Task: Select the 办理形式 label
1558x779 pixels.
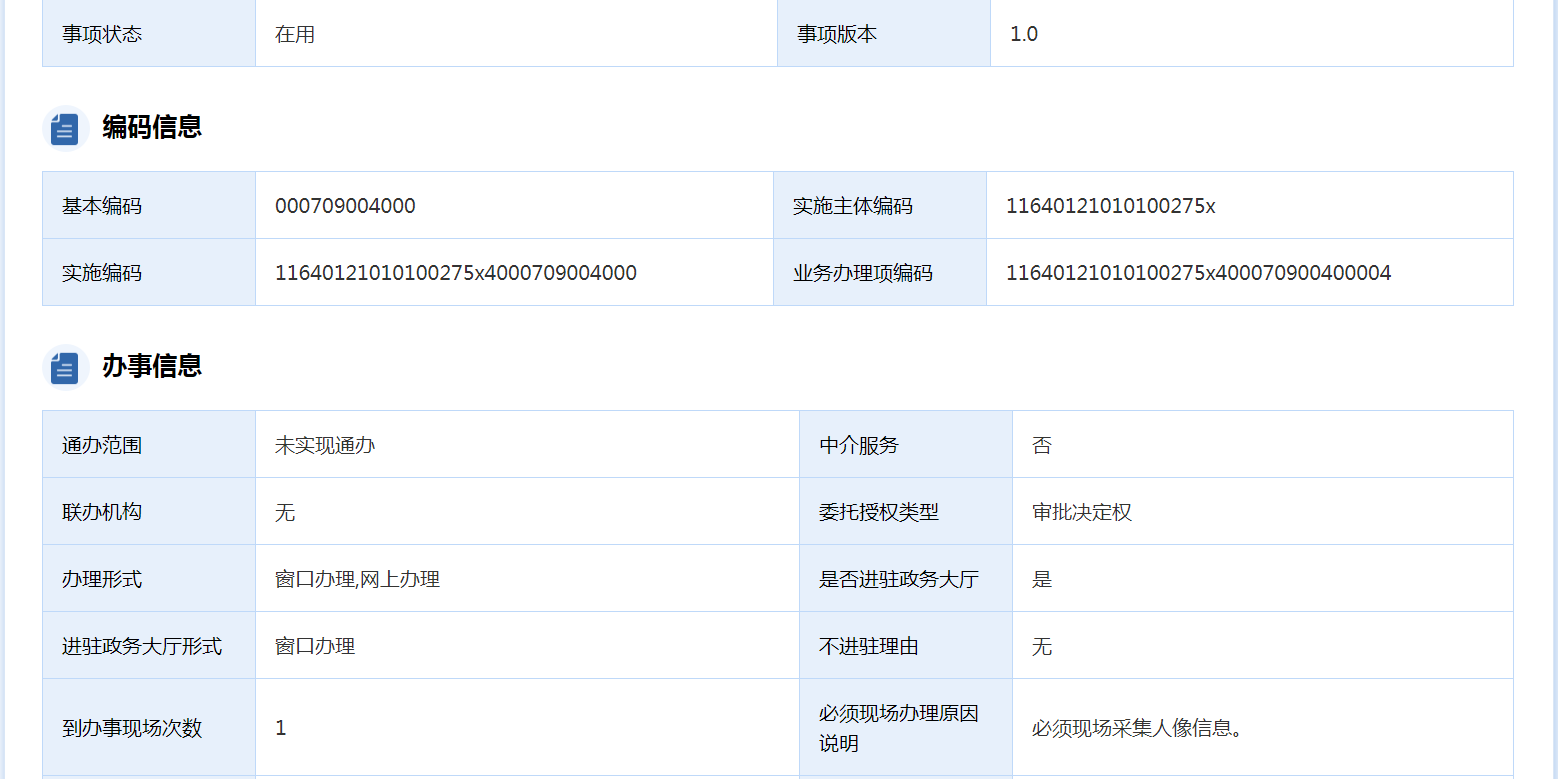Action: click(x=102, y=579)
